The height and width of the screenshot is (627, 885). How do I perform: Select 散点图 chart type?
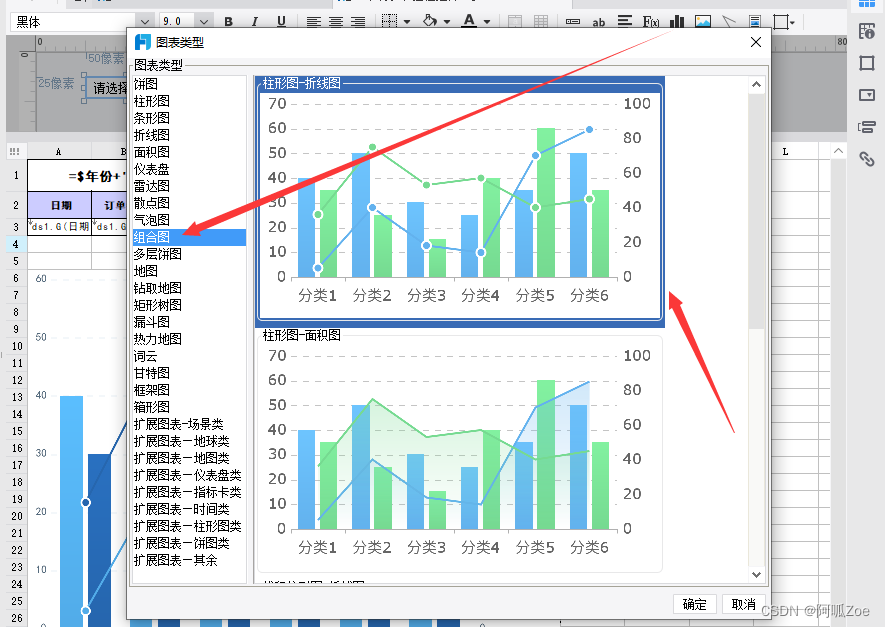point(189,203)
